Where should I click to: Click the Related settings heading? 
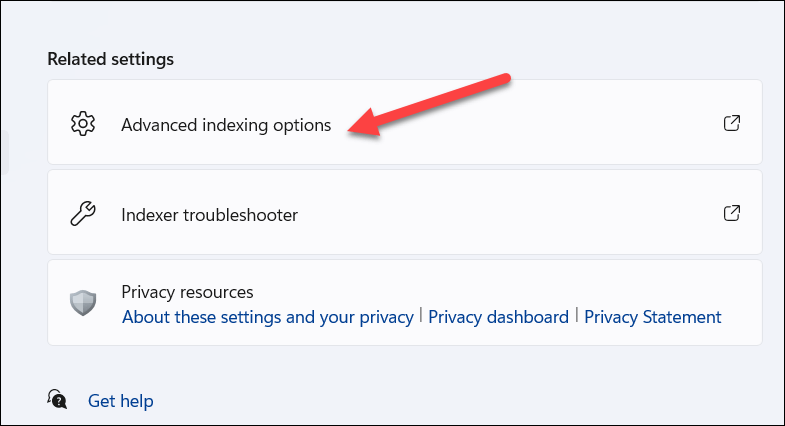point(110,59)
